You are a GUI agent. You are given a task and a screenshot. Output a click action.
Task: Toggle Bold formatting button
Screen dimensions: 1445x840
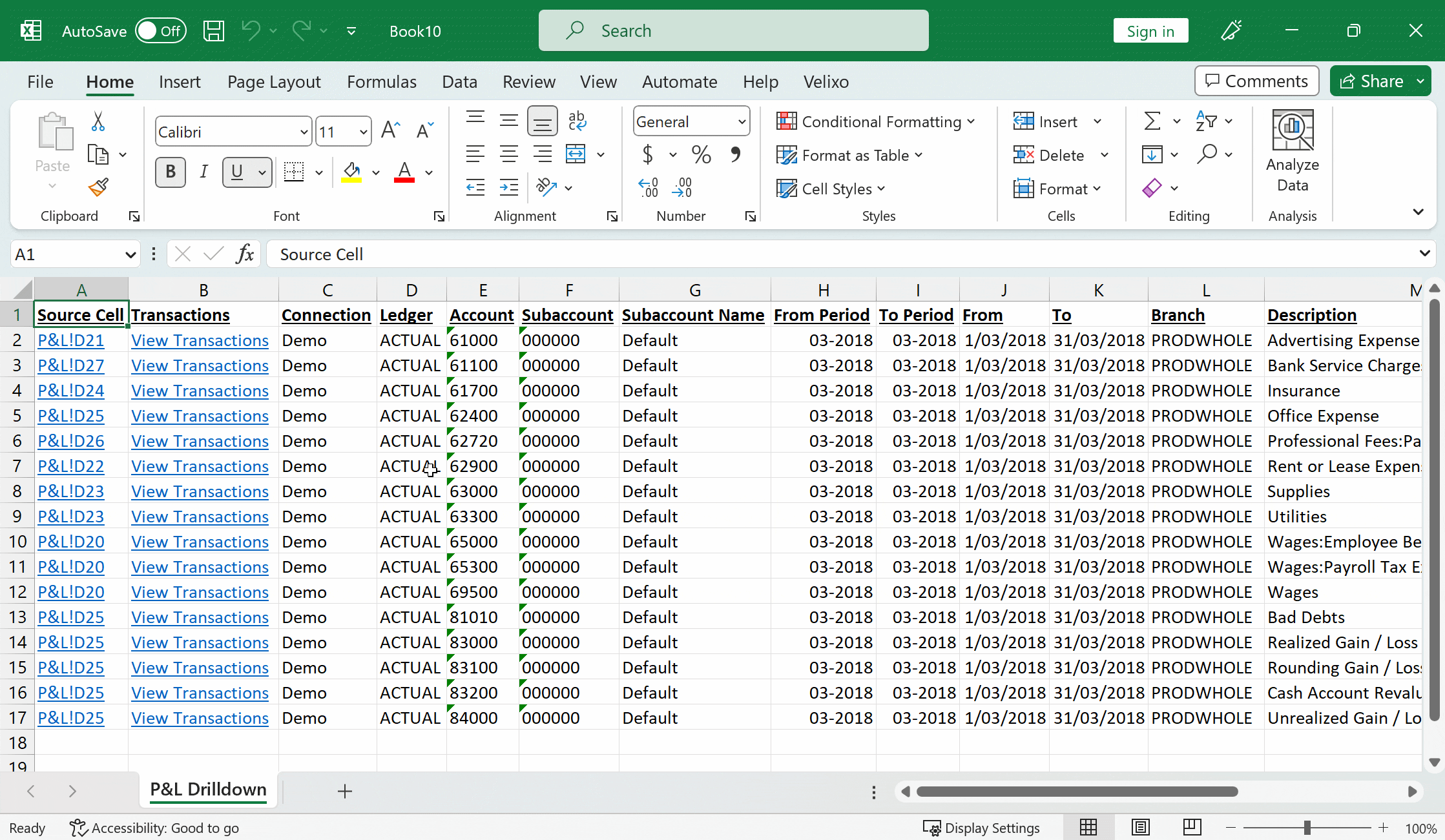coord(171,172)
